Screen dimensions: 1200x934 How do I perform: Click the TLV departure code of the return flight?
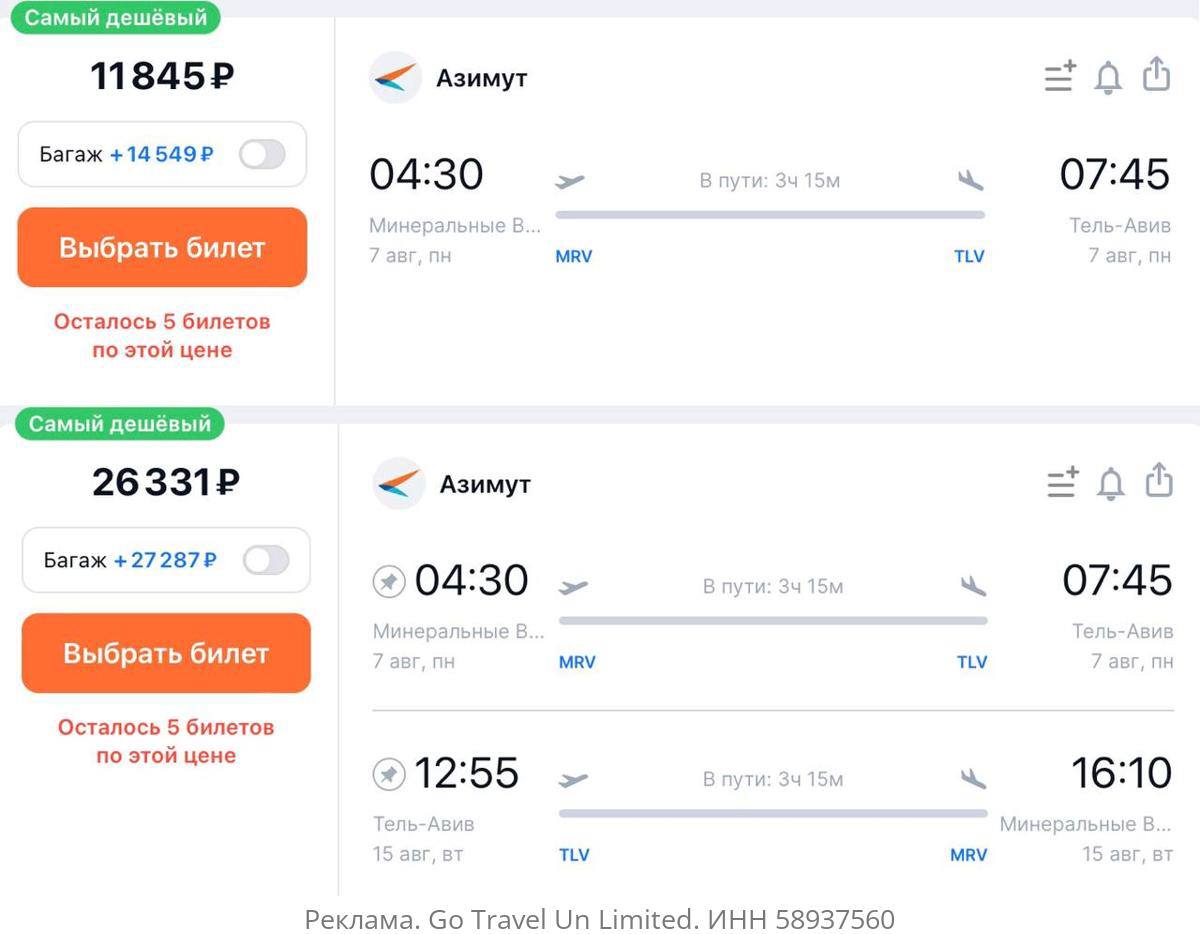[x=574, y=855]
